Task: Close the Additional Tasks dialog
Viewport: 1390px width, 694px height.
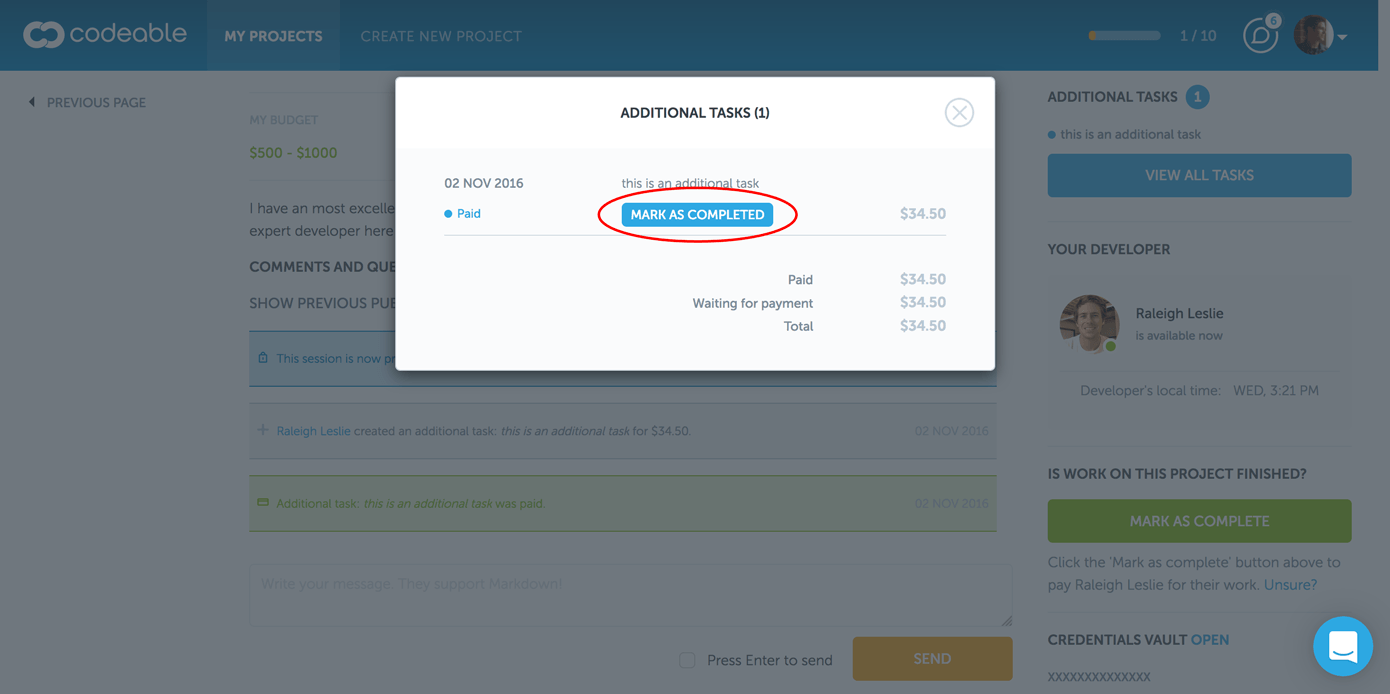Action: [959, 113]
